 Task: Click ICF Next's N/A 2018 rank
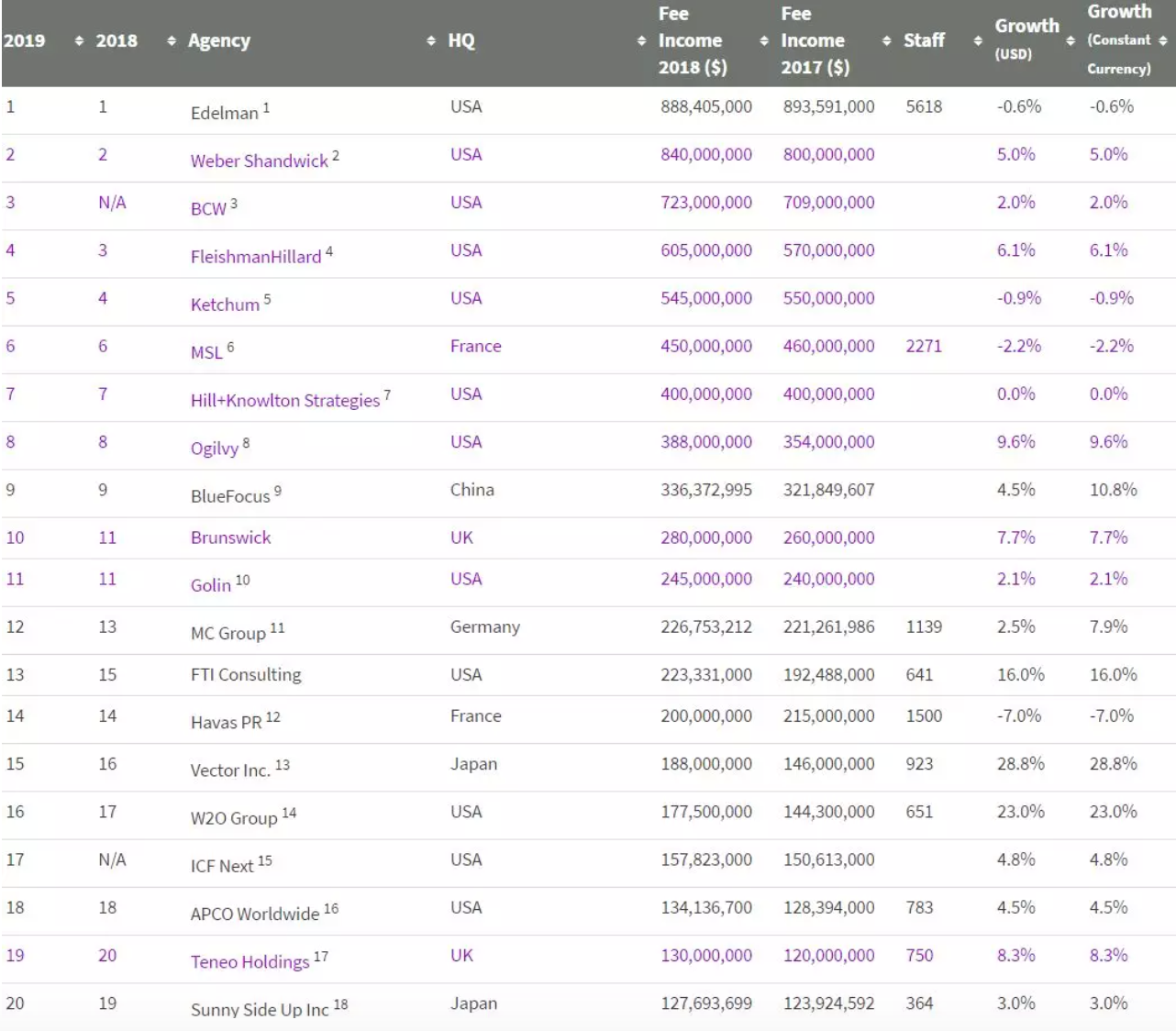click(112, 859)
